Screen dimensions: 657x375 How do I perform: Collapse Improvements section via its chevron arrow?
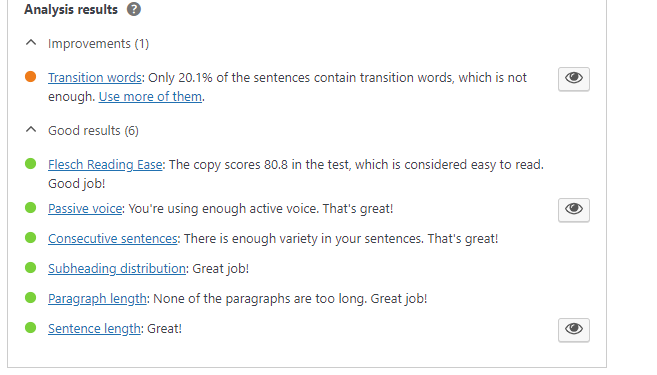31,43
